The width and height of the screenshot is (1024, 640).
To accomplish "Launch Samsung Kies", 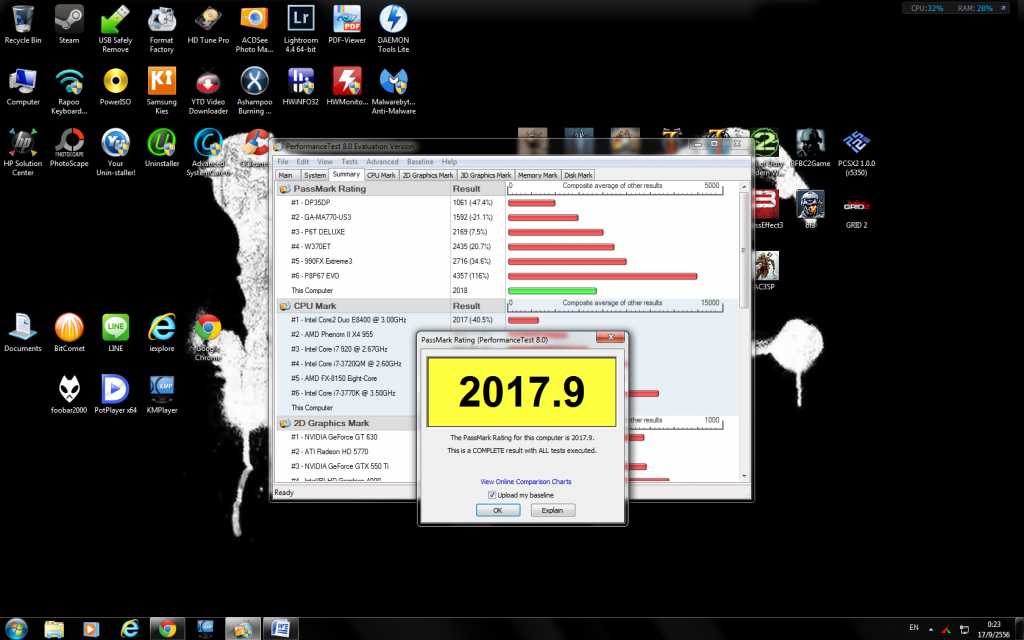I will pyautogui.click(x=161, y=91).
